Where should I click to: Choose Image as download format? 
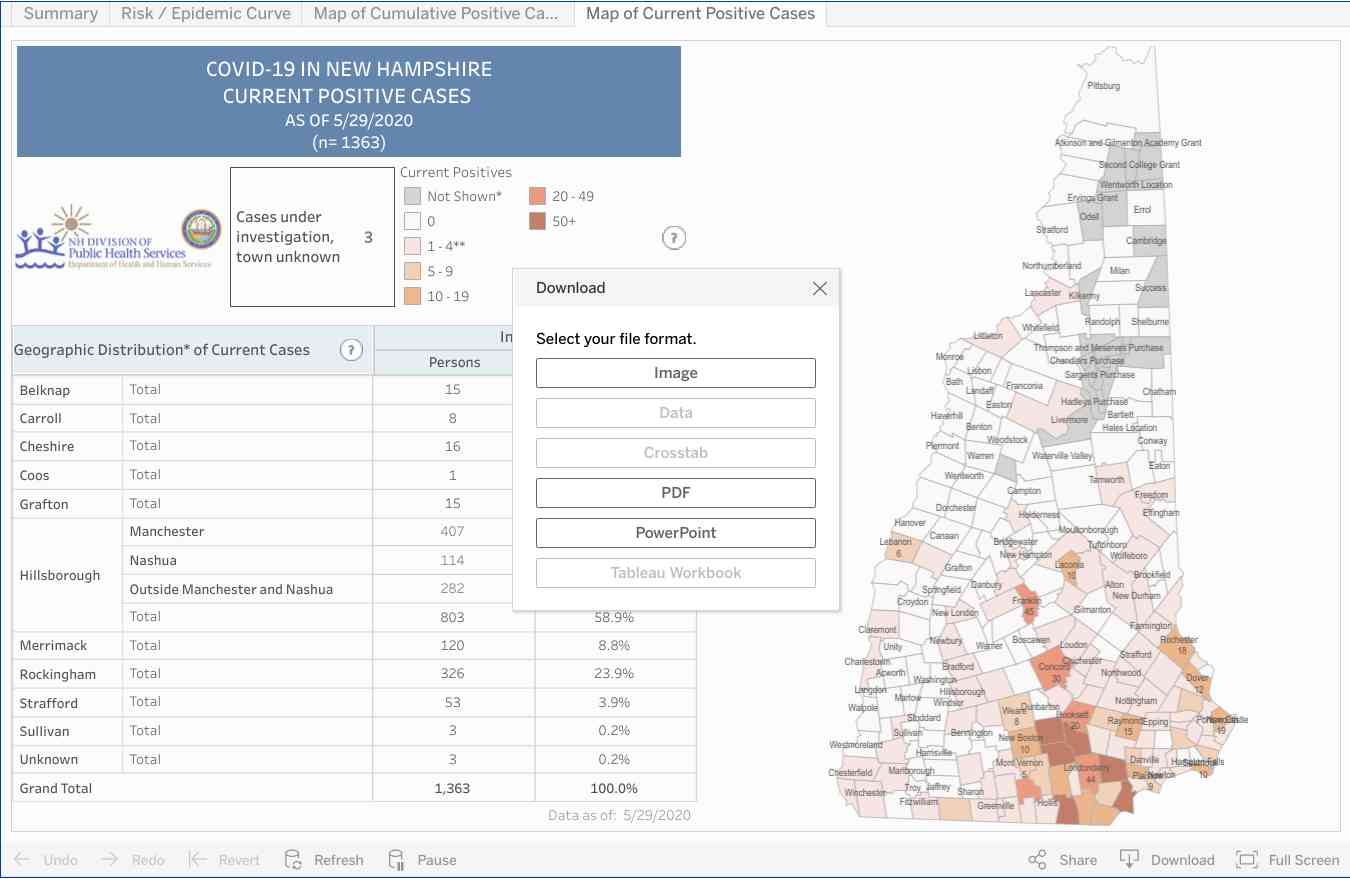[x=675, y=373]
